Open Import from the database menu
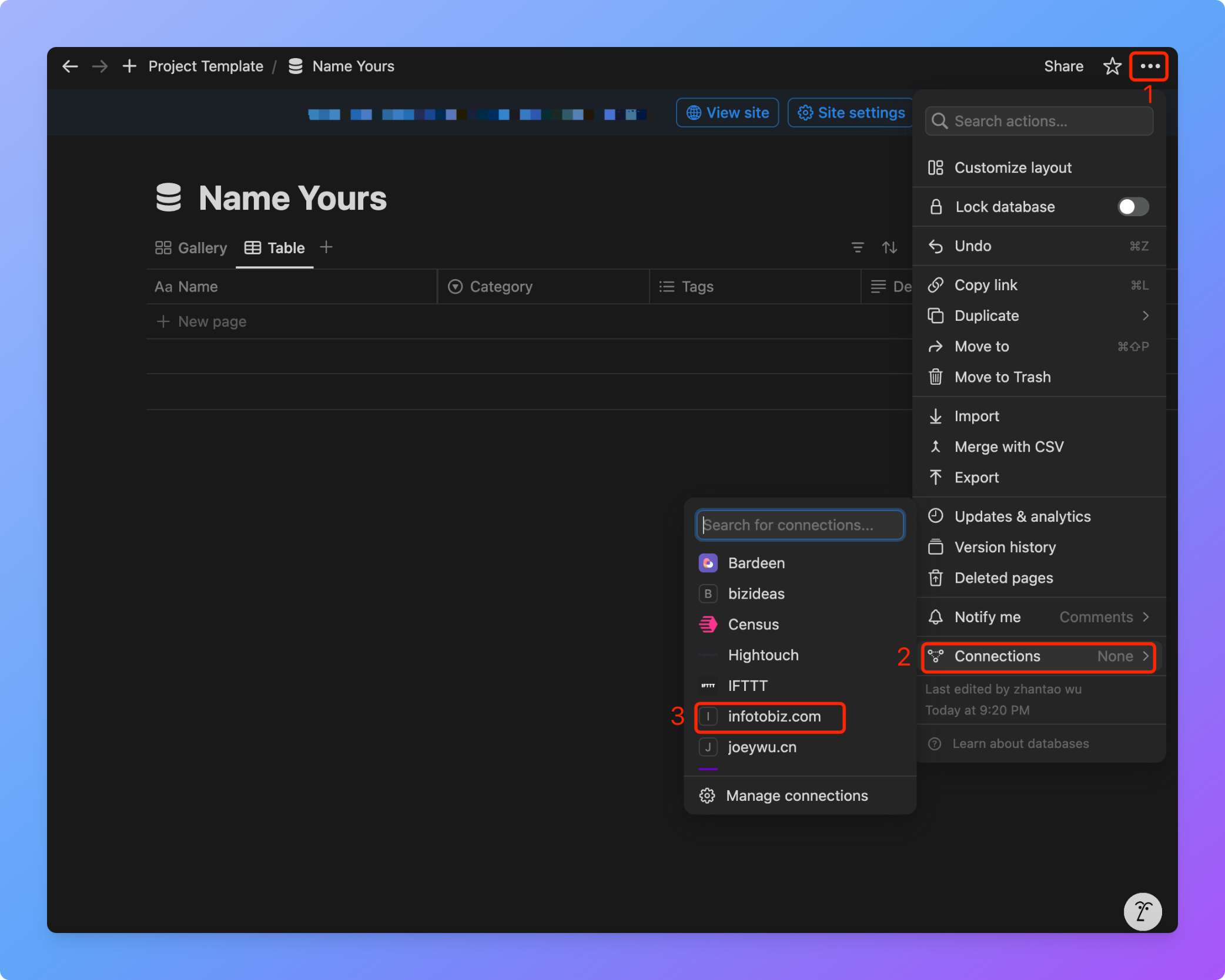Screen dimensions: 1225x980 976,416
